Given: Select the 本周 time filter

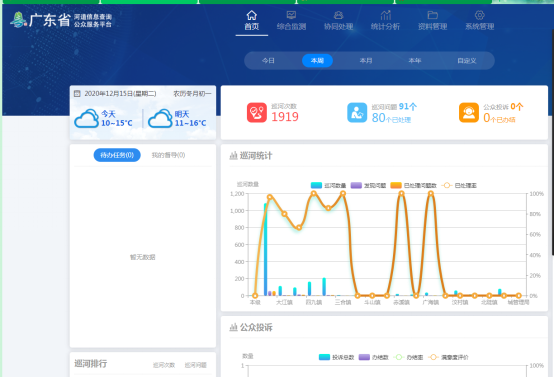Looking at the screenshot, I should point(317,61).
